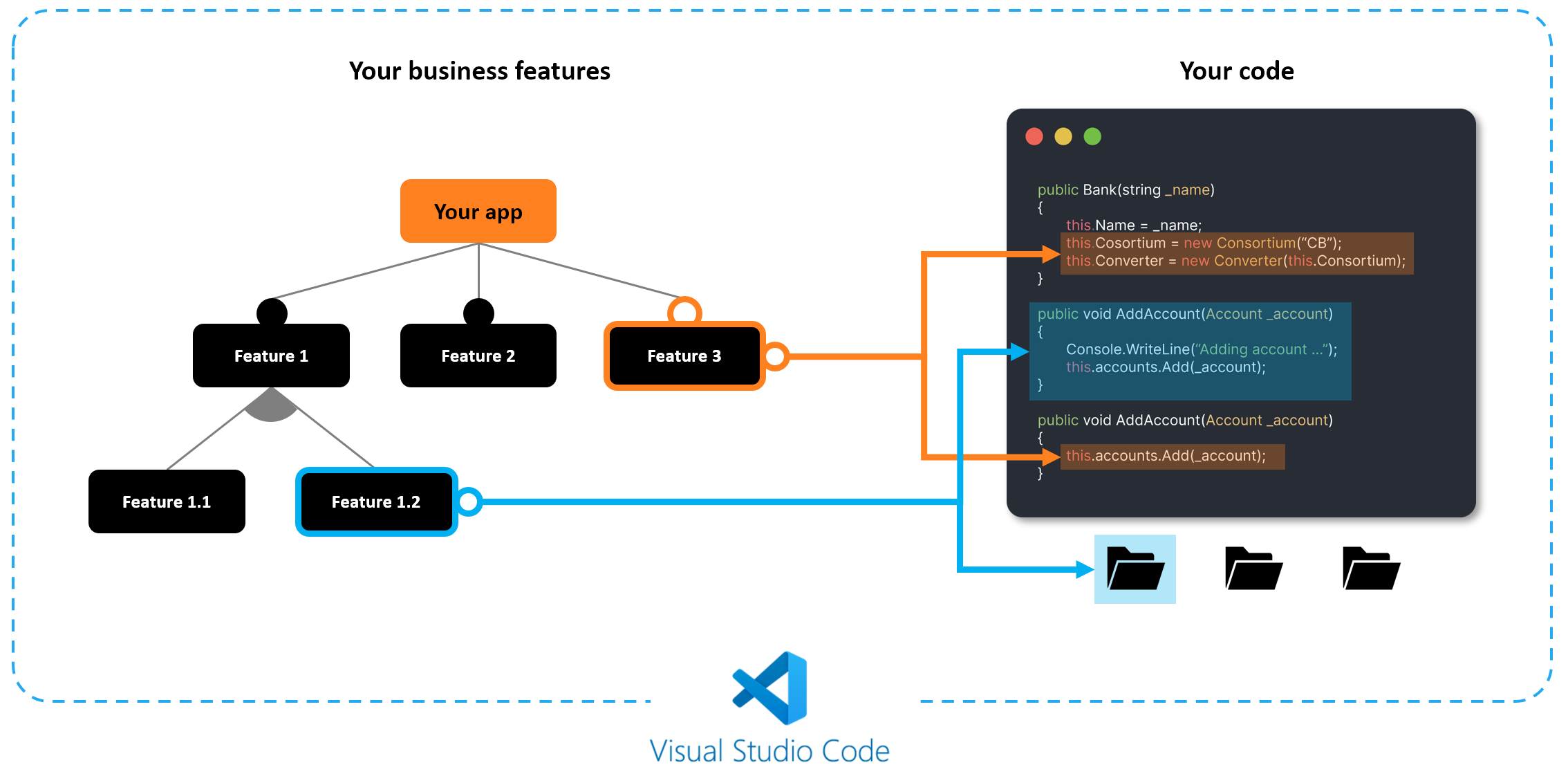This screenshot has height=774, width=1568.
Task: Click the Visual Studio Code logo
Action: (769, 688)
